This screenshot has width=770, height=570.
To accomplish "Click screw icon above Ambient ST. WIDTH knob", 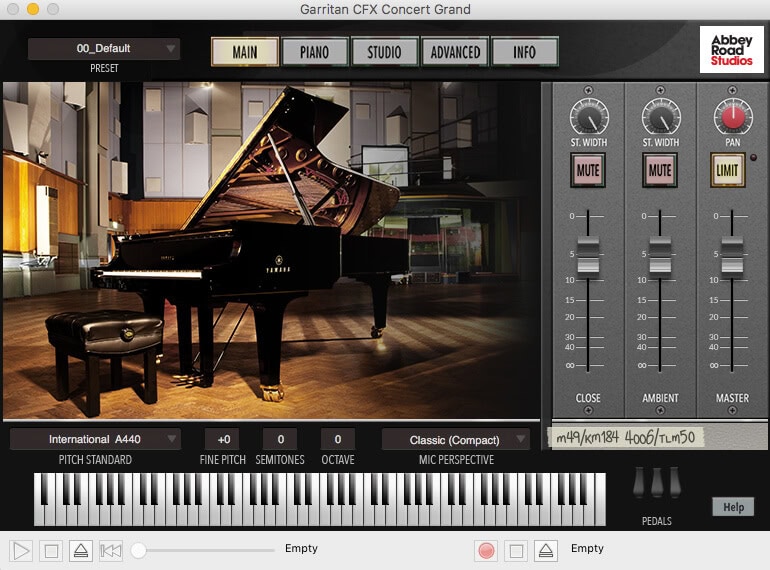I will pos(660,90).
